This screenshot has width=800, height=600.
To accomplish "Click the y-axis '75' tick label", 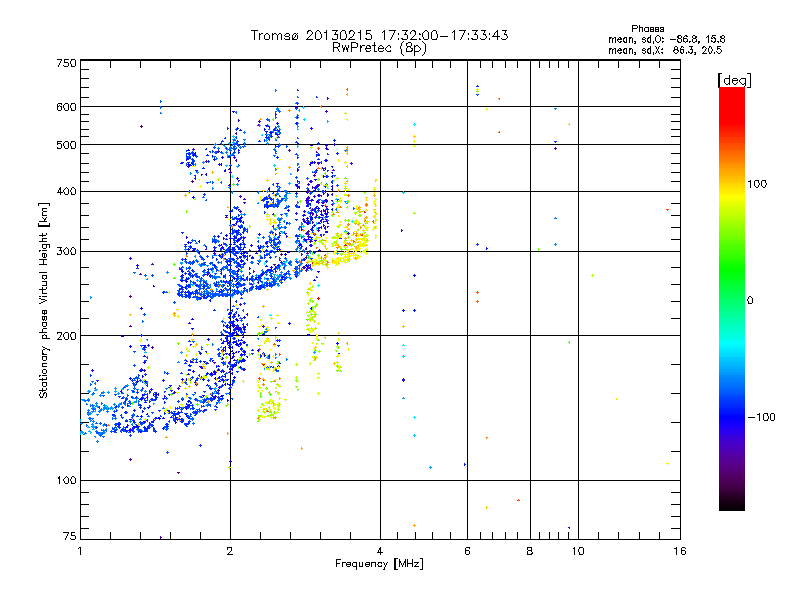I will click(x=70, y=536).
